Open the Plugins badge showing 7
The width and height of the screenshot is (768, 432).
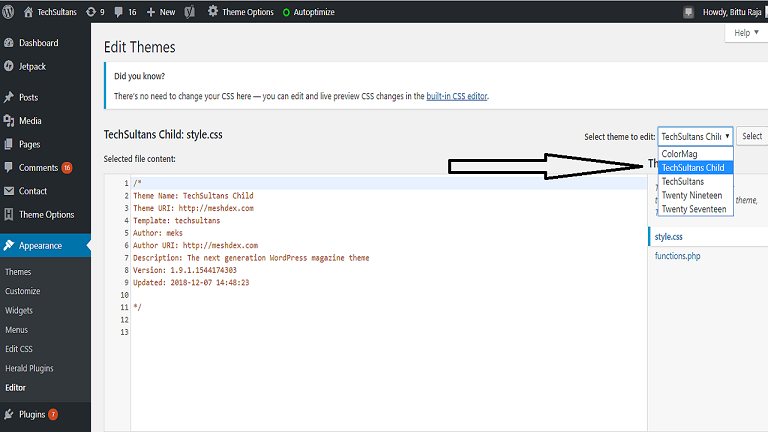[53, 414]
